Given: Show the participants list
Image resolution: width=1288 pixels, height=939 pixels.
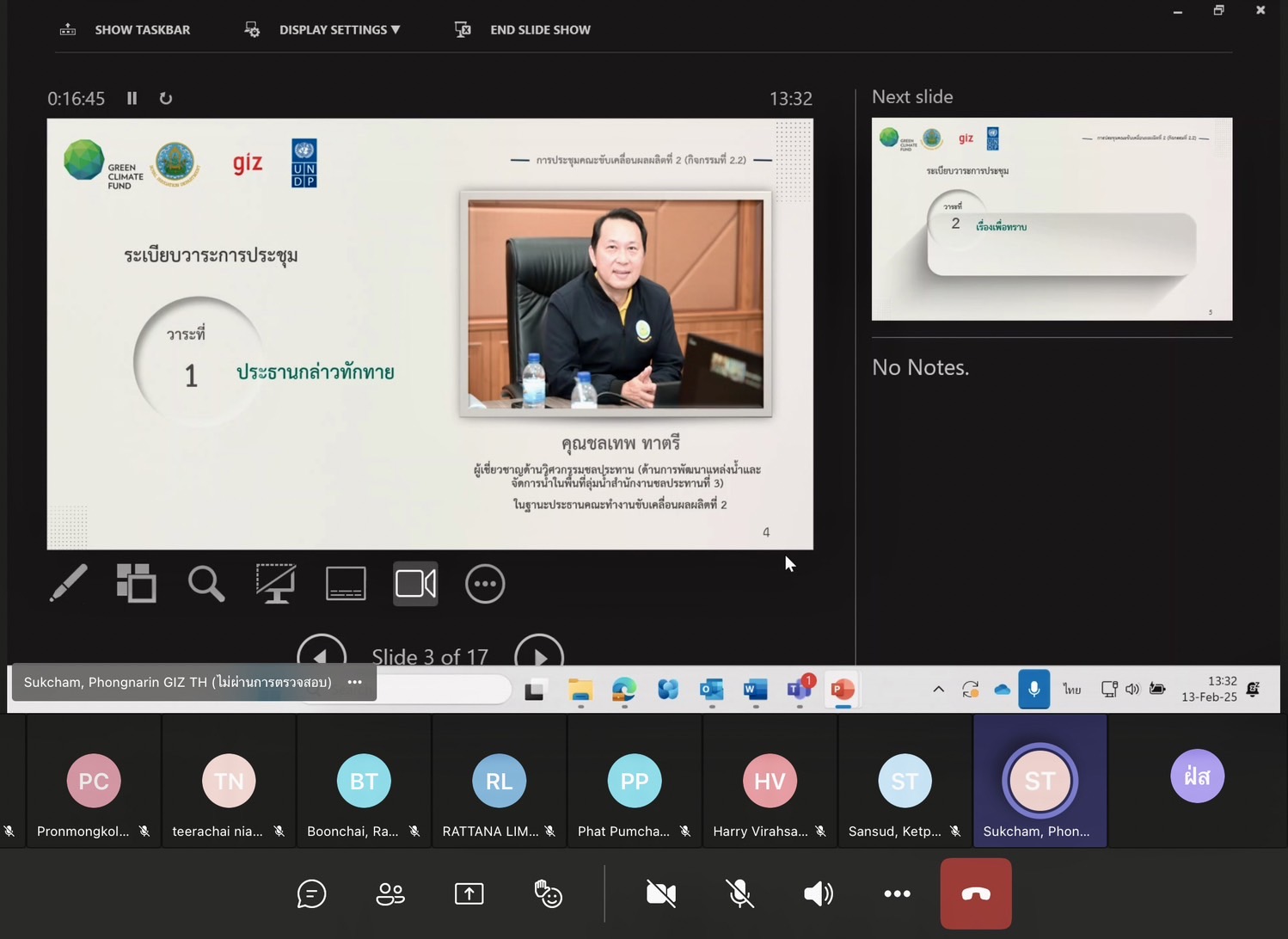Looking at the screenshot, I should 390,894.
